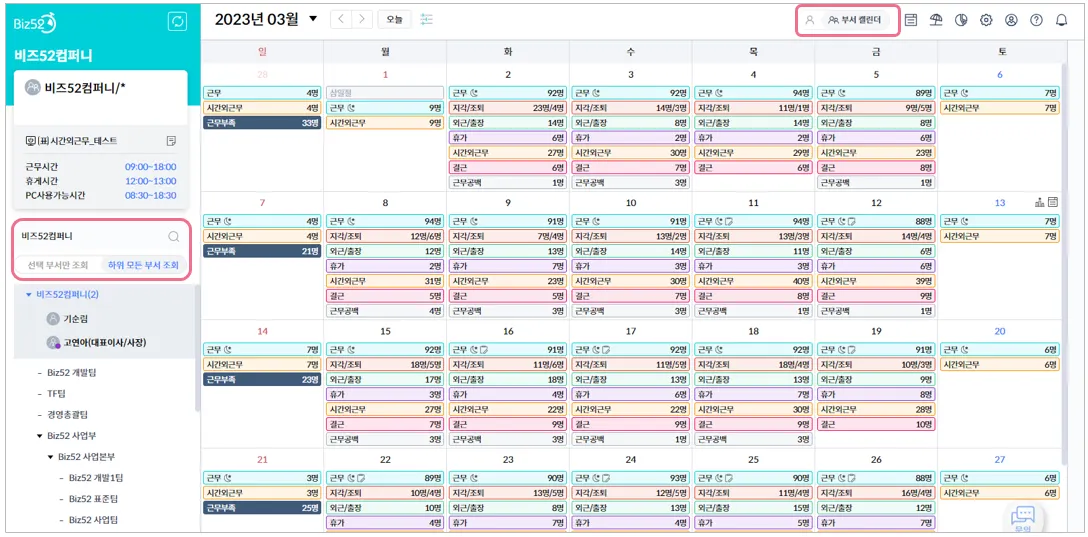The image size is (1088, 537).
Task: Open the list view icon
Action: coord(910,20)
